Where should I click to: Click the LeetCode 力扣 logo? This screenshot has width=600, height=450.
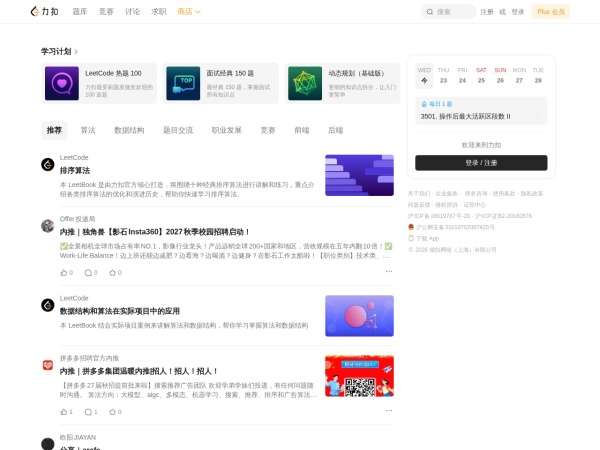click(44, 11)
